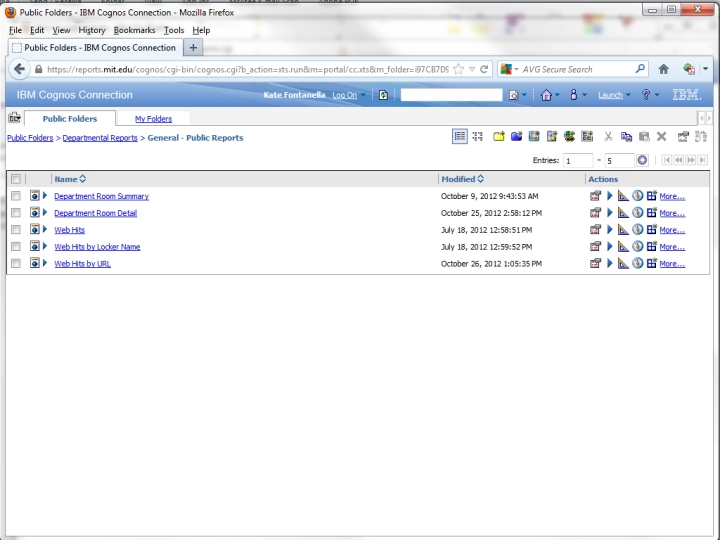The height and width of the screenshot is (540, 720).
Task: Open the Launch dropdown menu
Action: click(614, 95)
